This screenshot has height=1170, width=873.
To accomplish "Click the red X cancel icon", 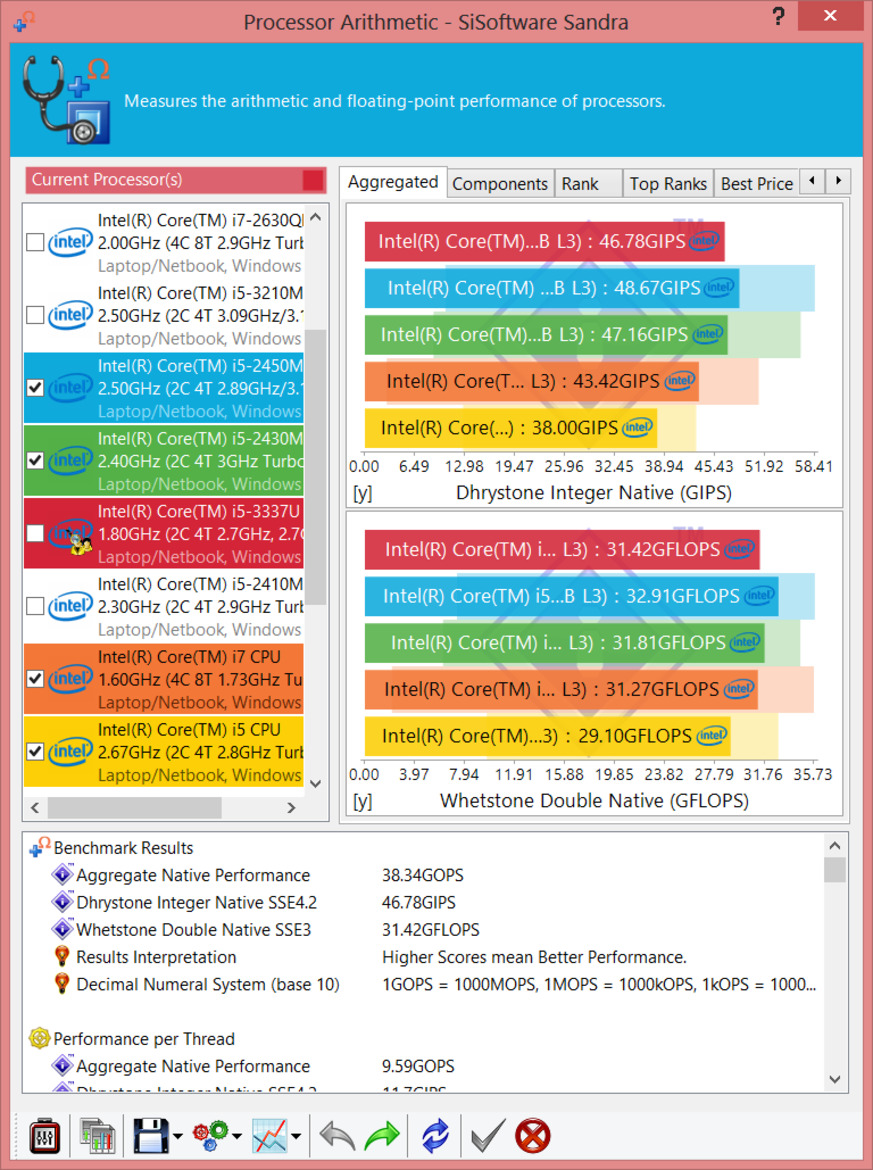I will coord(533,1136).
